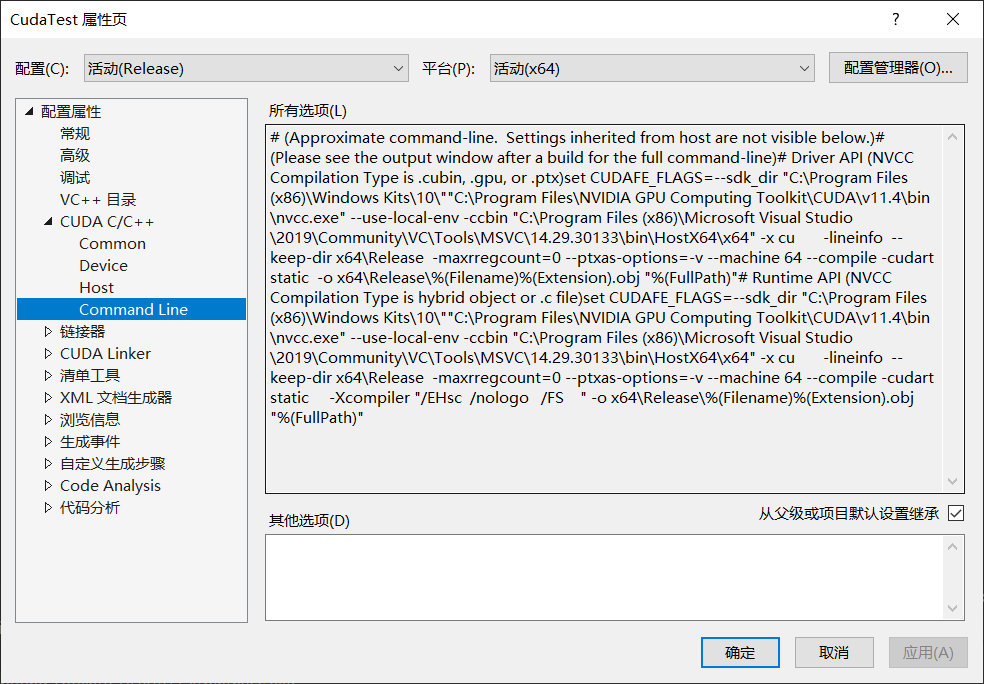Click the 所有选项(L) label
The width and height of the screenshot is (984, 684).
(308, 111)
